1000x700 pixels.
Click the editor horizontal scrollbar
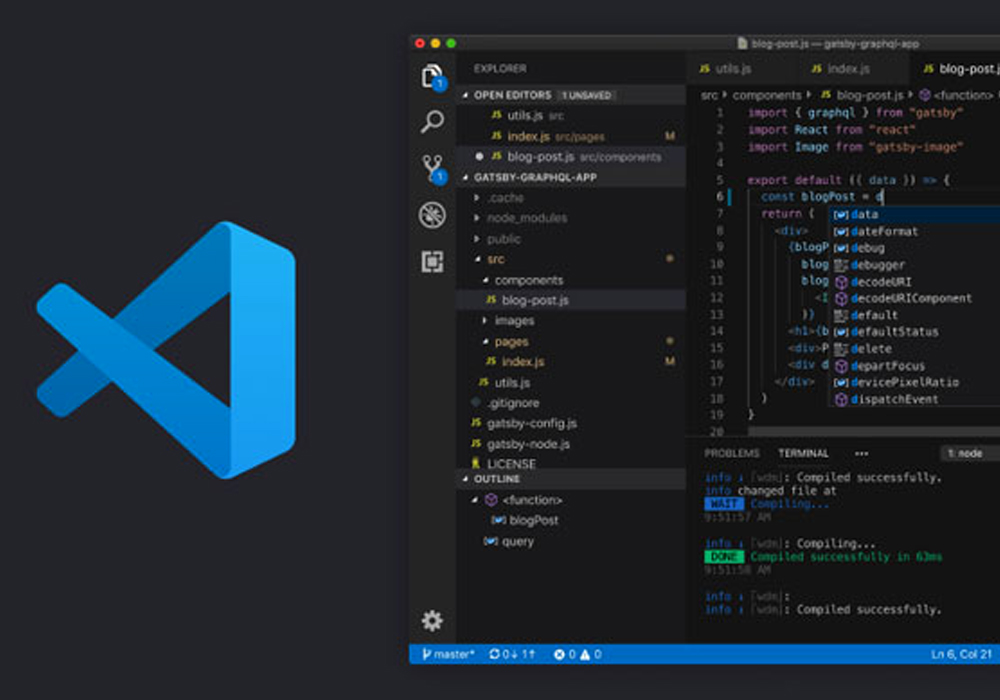click(x=874, y=432)
